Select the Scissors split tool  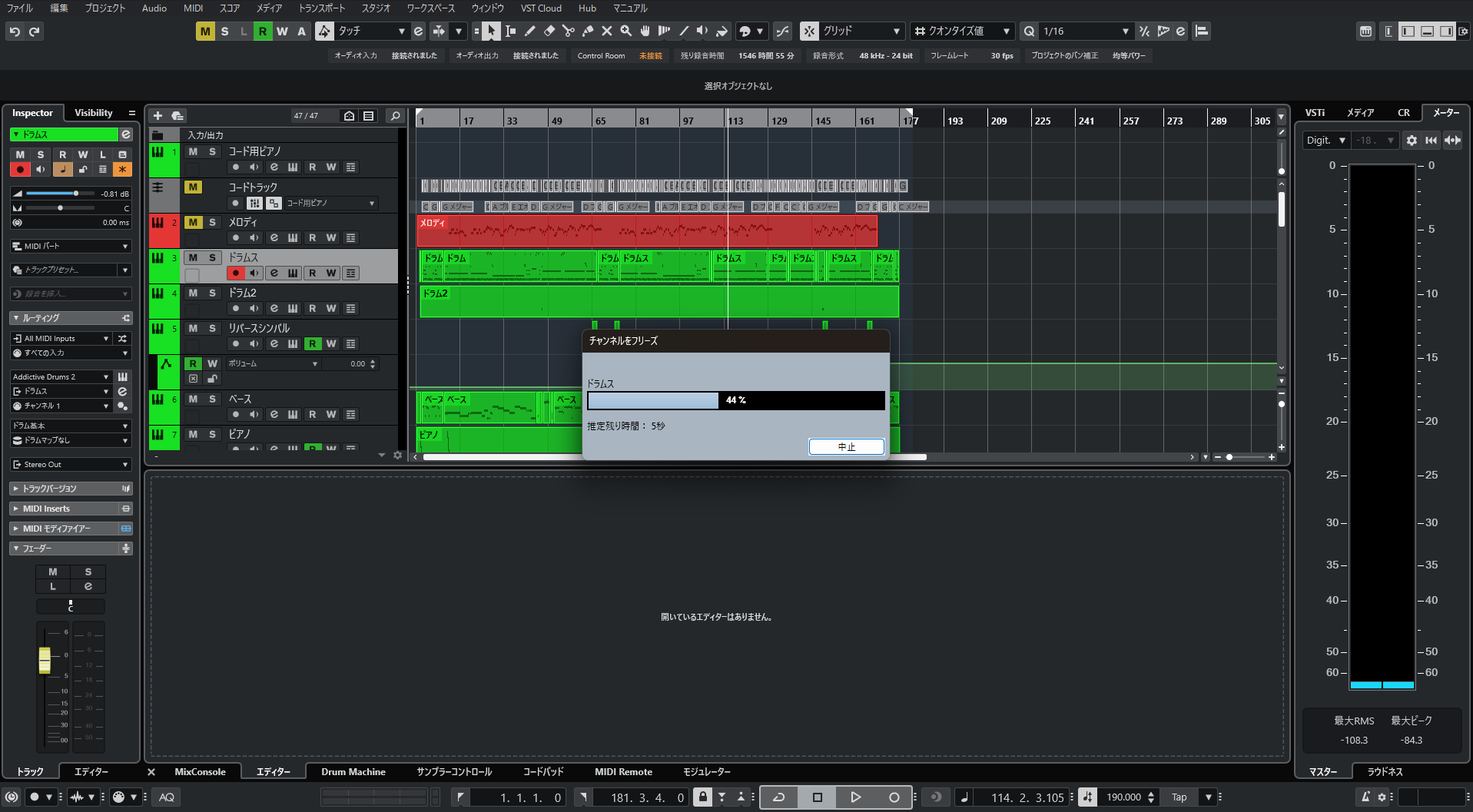point(568,31)
